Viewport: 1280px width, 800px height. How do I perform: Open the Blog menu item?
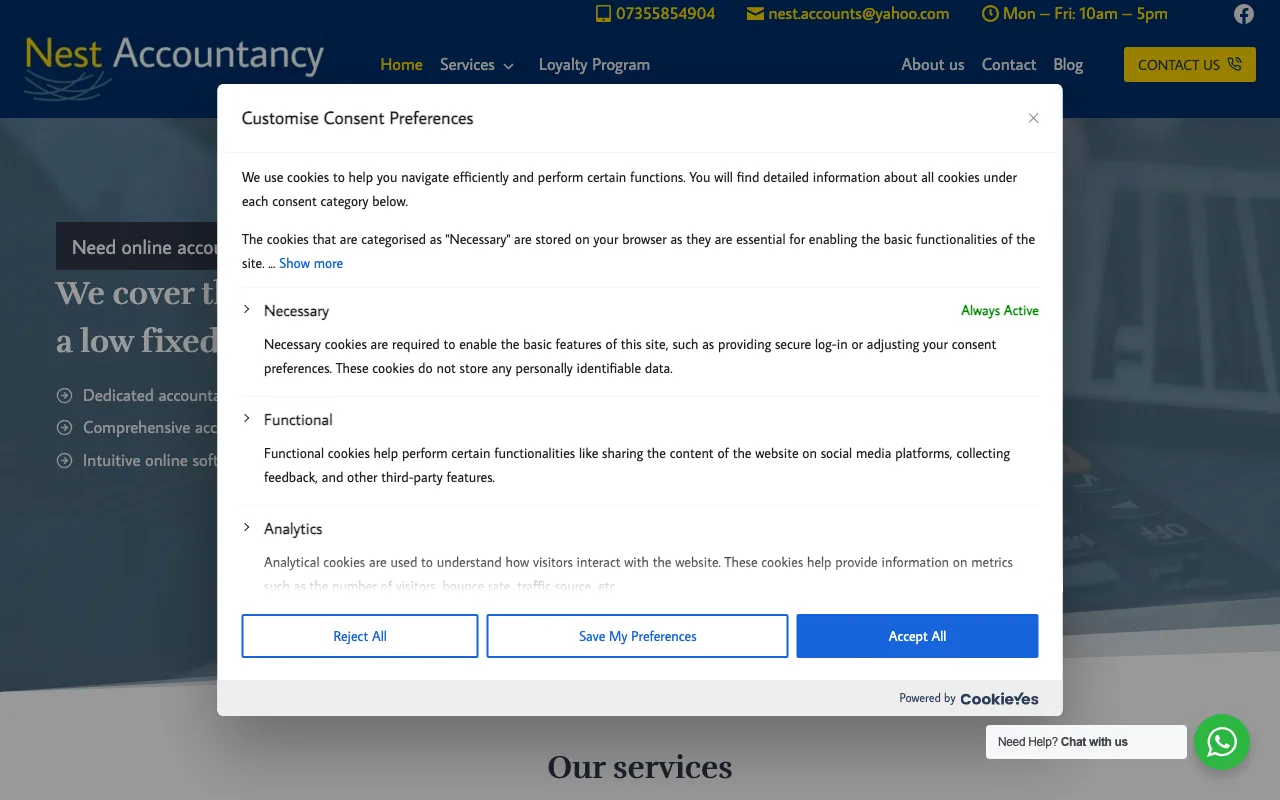[1068, 64]
